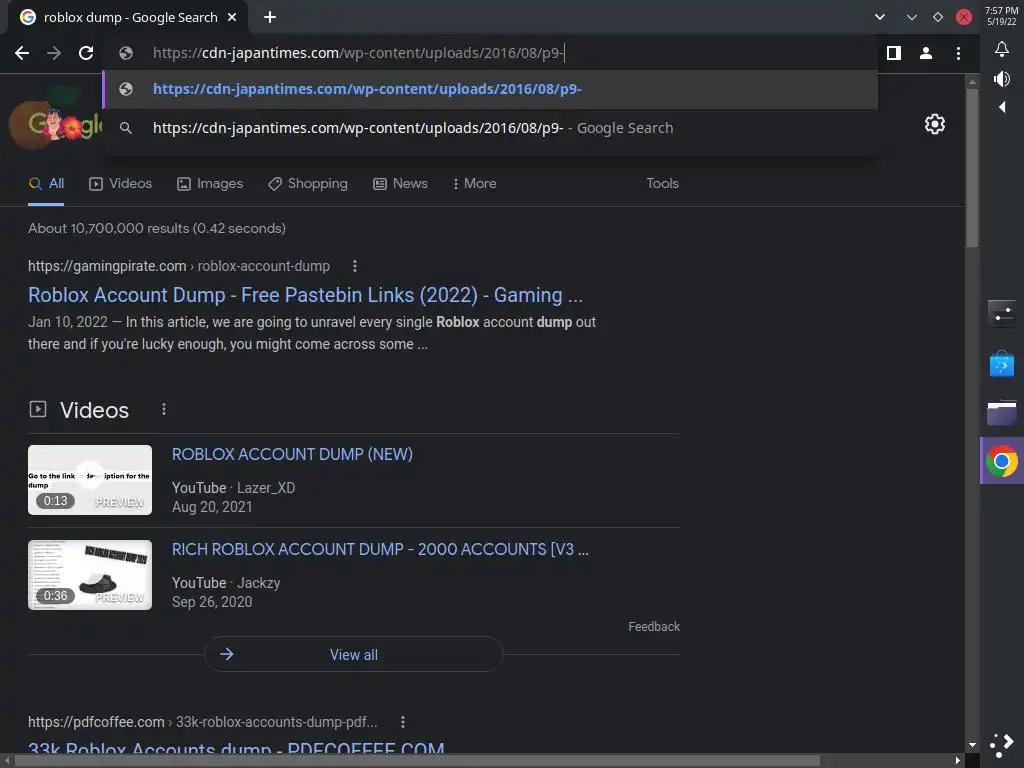Open the notifications bell in the sidebar

(1002, 50)
